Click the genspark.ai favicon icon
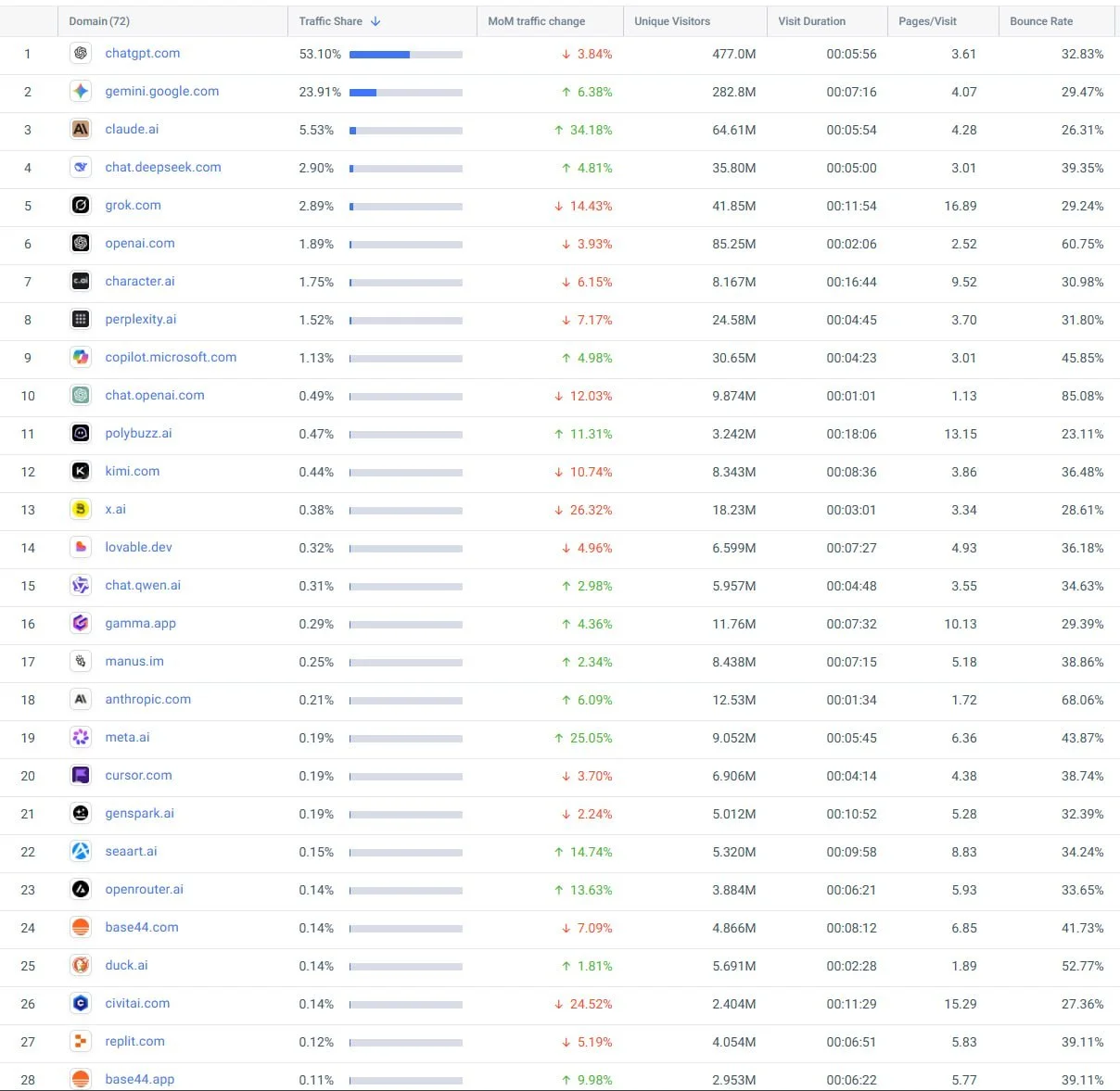Image resolution: width=1120 pixels, height=1091 pixels. click(x=81, y=814)
